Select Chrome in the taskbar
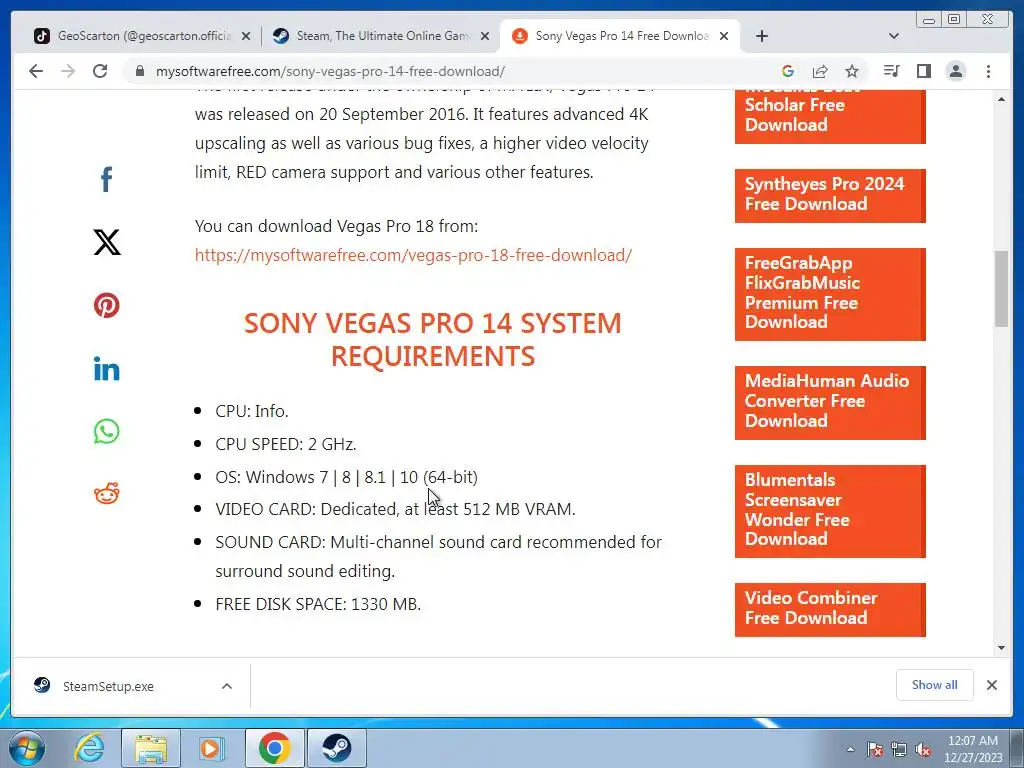Viewport: 1024px width, 768px height. coord(274,748)
